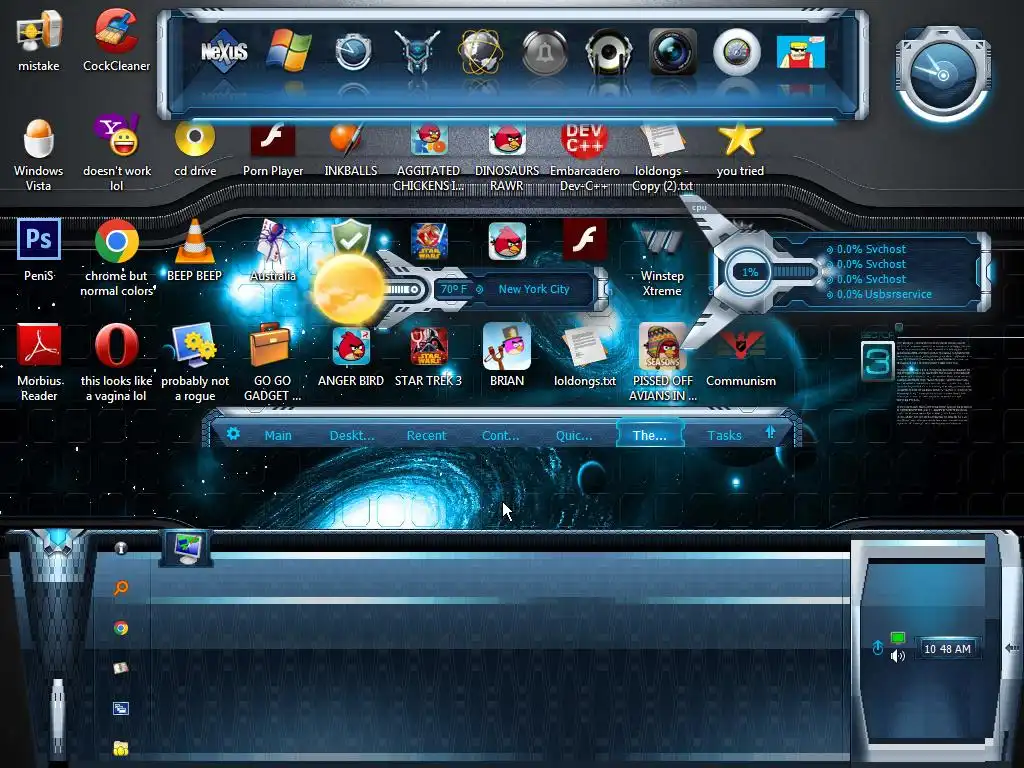Click the robot mask icon in dock

[417, 51]
